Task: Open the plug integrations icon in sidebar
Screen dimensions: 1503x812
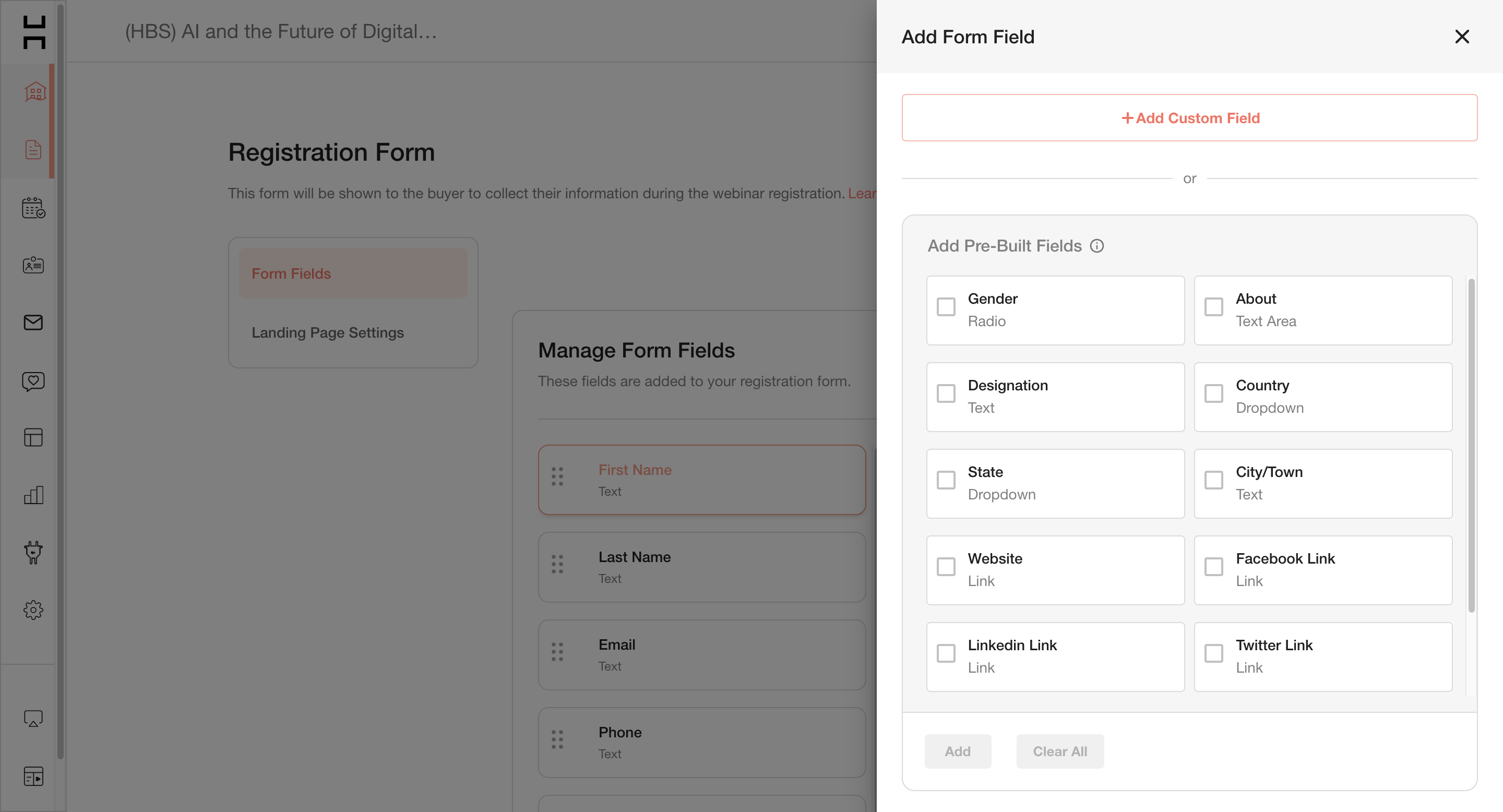Action: (33, 552)
